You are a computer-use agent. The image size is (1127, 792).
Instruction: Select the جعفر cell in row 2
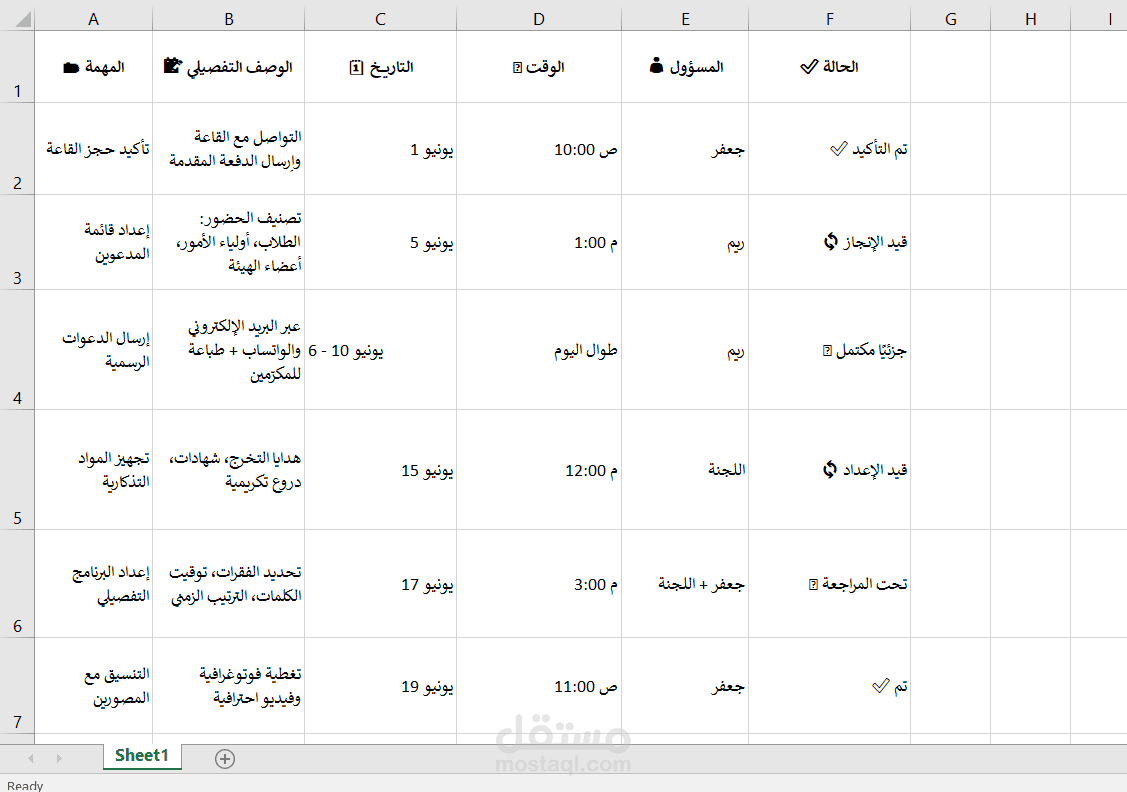click(x=685, y=148)
